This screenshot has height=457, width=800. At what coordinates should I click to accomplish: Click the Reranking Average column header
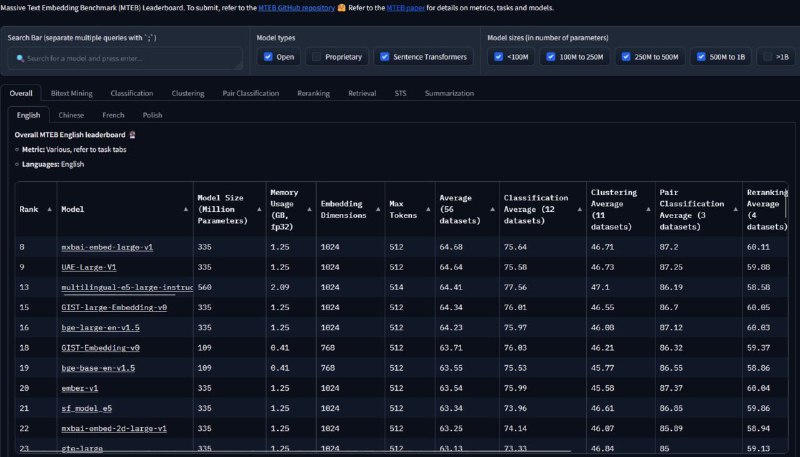765,210
